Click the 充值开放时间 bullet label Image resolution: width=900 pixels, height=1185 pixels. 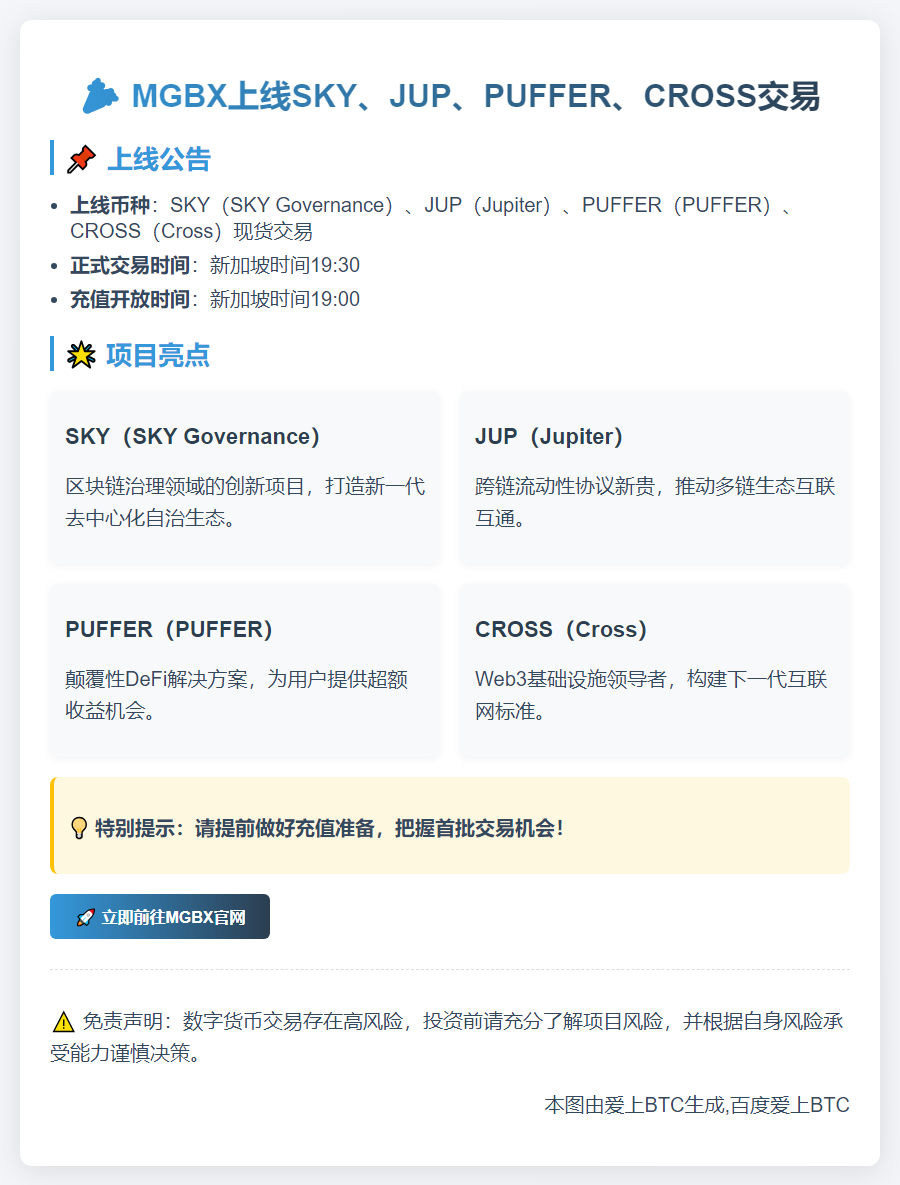[x=130, y=299]
